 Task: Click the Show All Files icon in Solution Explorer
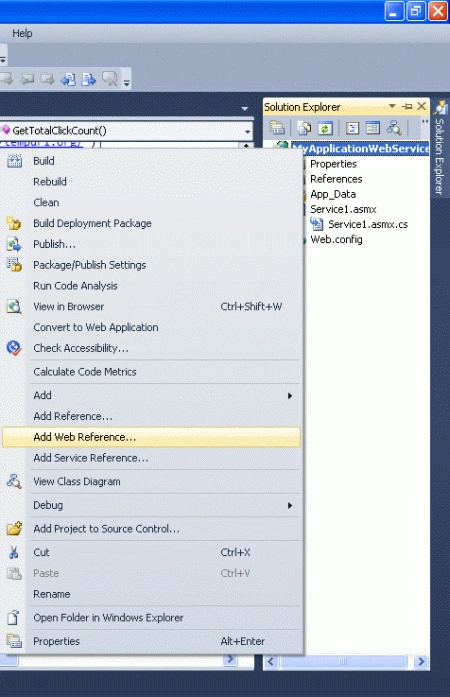(304, 128)
